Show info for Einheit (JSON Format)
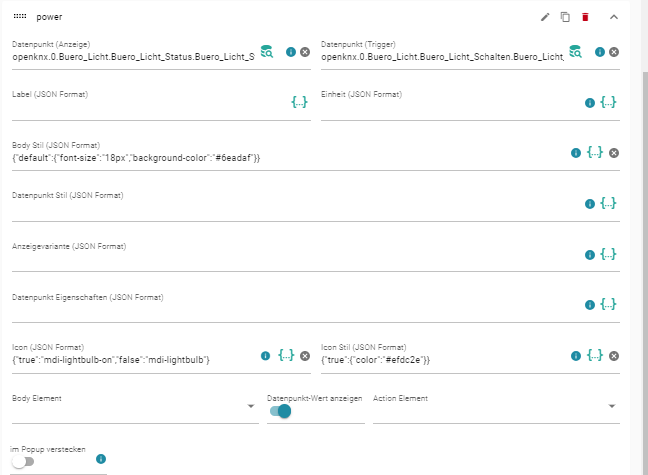648x475 pixels. pyautogui.click(x=589, y=102)
